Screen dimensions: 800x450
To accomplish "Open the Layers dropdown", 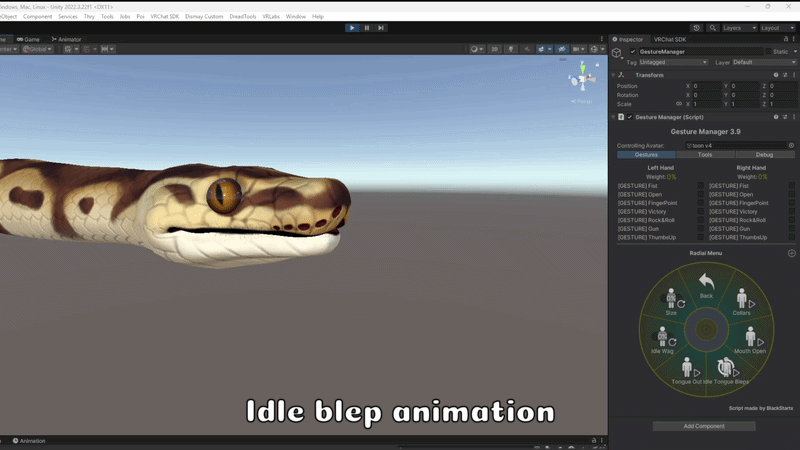I will 739,28.
